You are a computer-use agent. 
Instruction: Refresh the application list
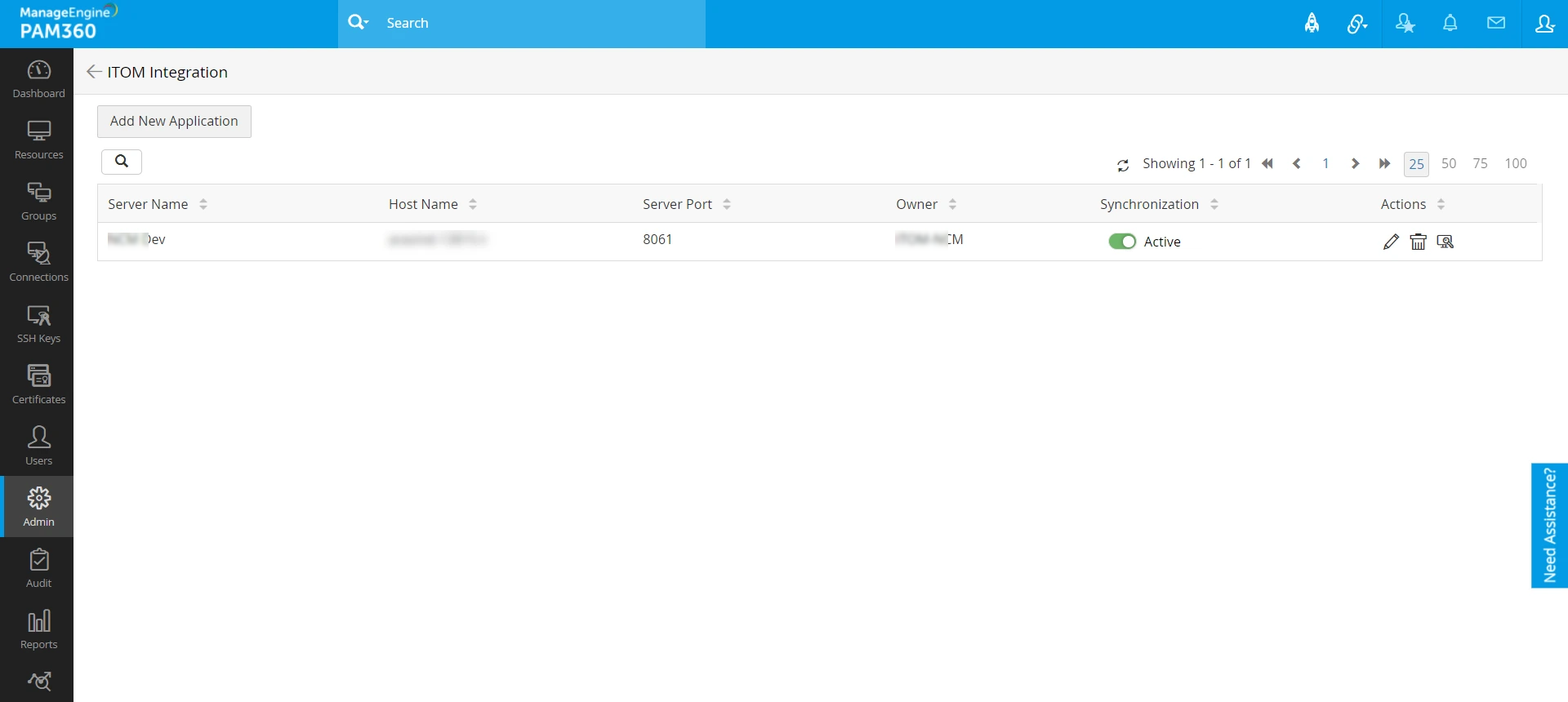point(1123,165)
